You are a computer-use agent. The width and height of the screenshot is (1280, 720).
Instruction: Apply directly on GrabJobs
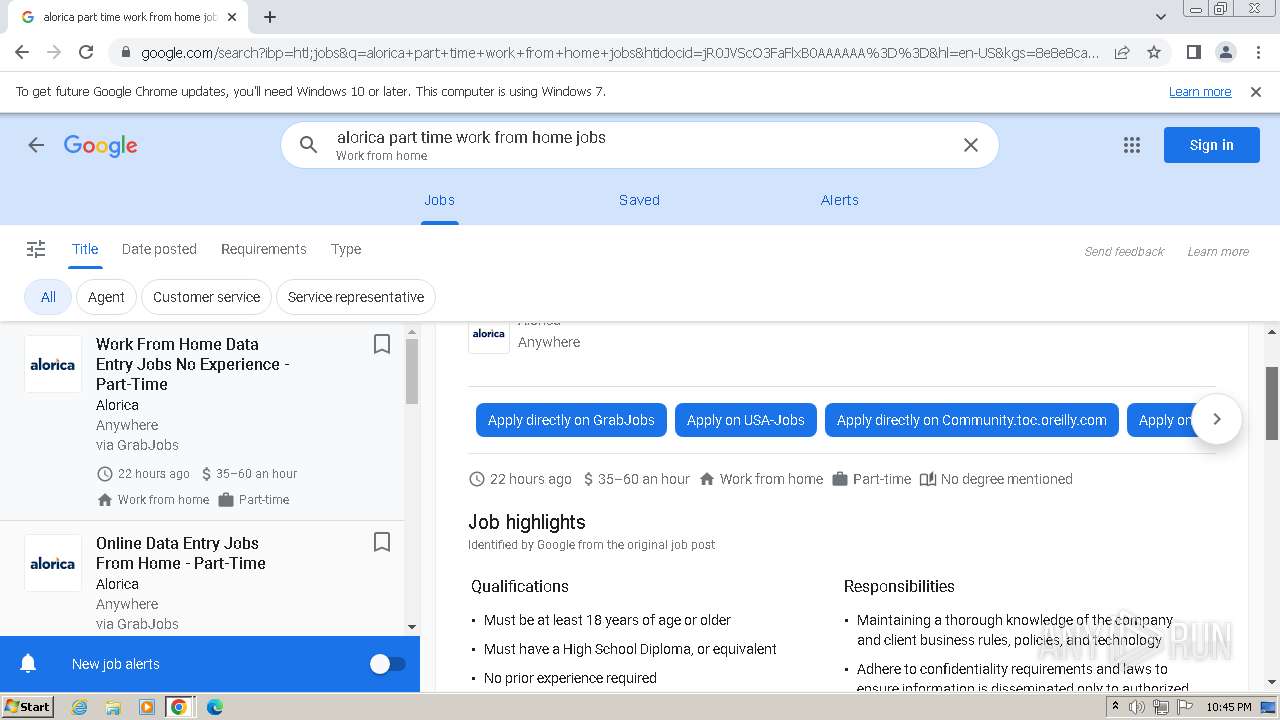click(571, 420)
